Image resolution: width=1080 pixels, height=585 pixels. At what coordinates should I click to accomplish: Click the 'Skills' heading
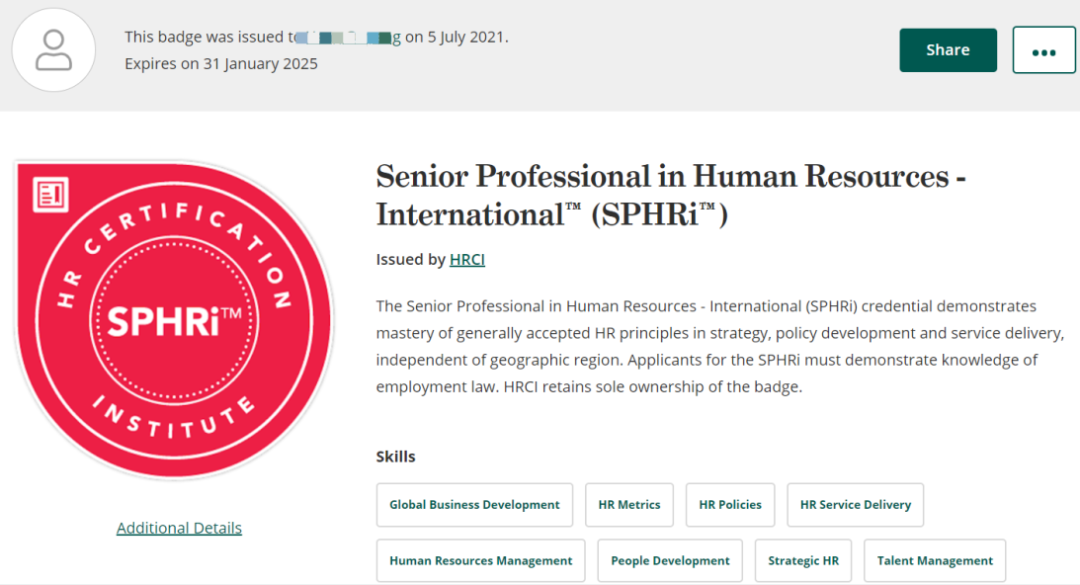395,457
